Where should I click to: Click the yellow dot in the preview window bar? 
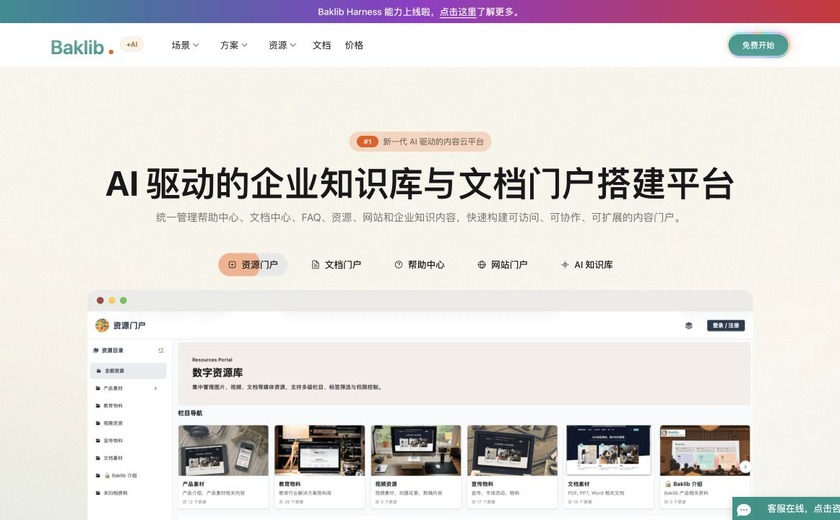(112, 300)
